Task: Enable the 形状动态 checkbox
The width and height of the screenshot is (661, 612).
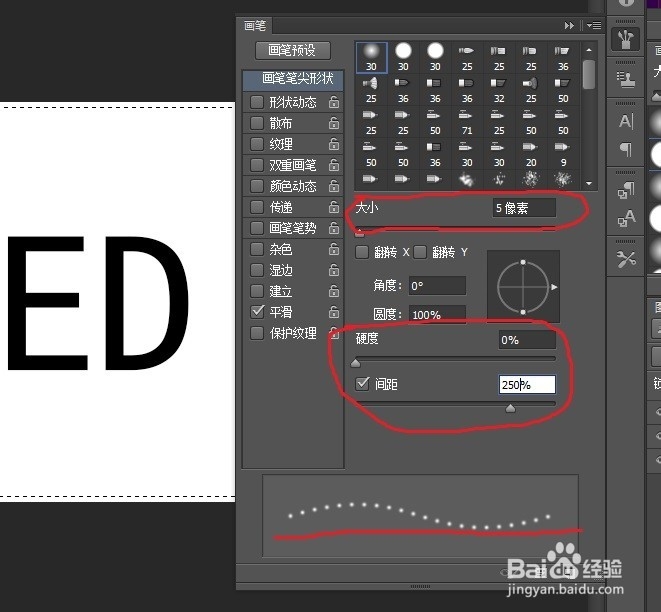Action: [257, 102]
